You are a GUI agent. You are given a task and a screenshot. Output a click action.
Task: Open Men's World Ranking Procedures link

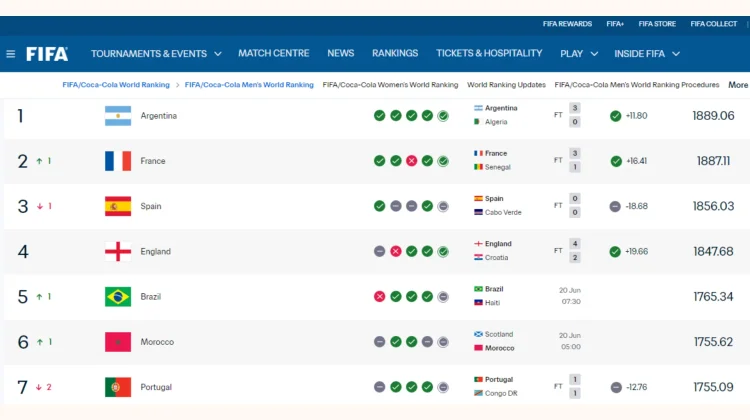pos(637,85)
